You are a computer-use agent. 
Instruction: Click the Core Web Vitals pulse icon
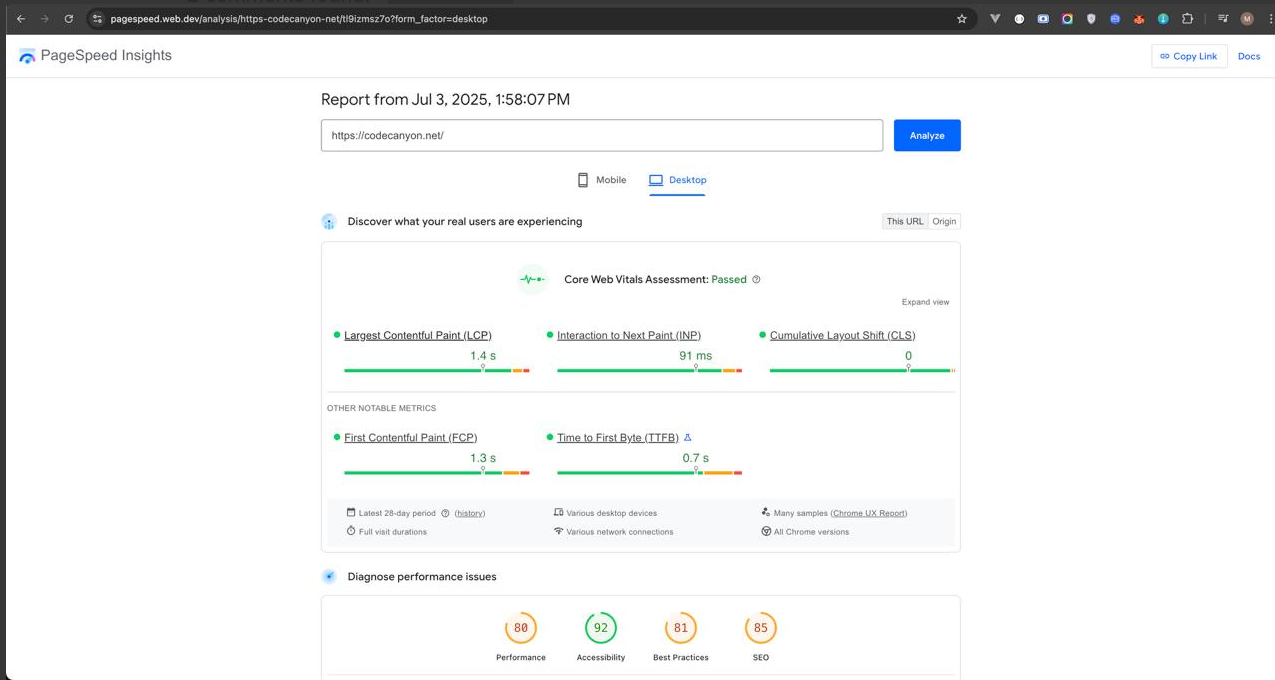pyautogui.click(x=532, y=279)
